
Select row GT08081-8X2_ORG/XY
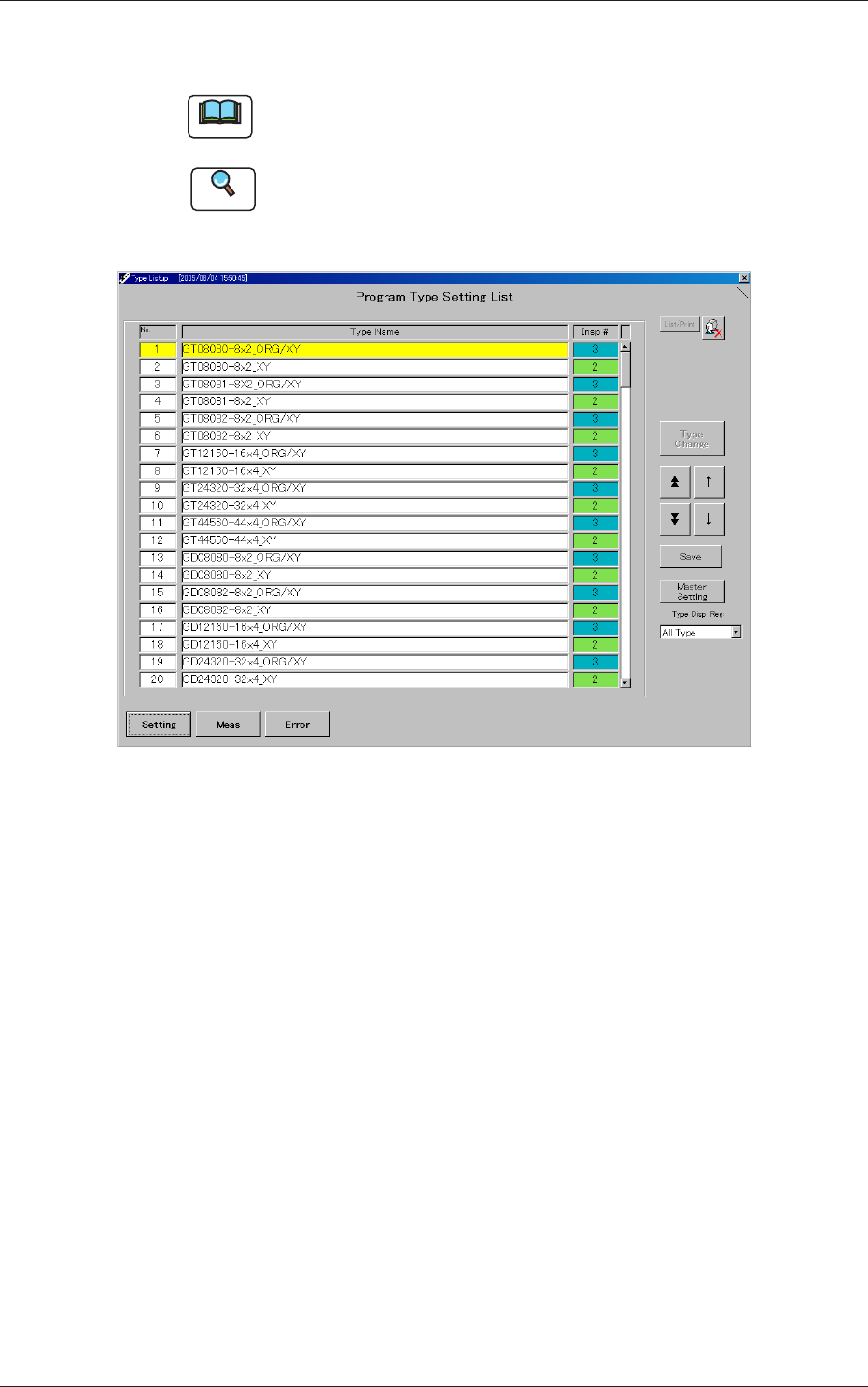point(375,384)
